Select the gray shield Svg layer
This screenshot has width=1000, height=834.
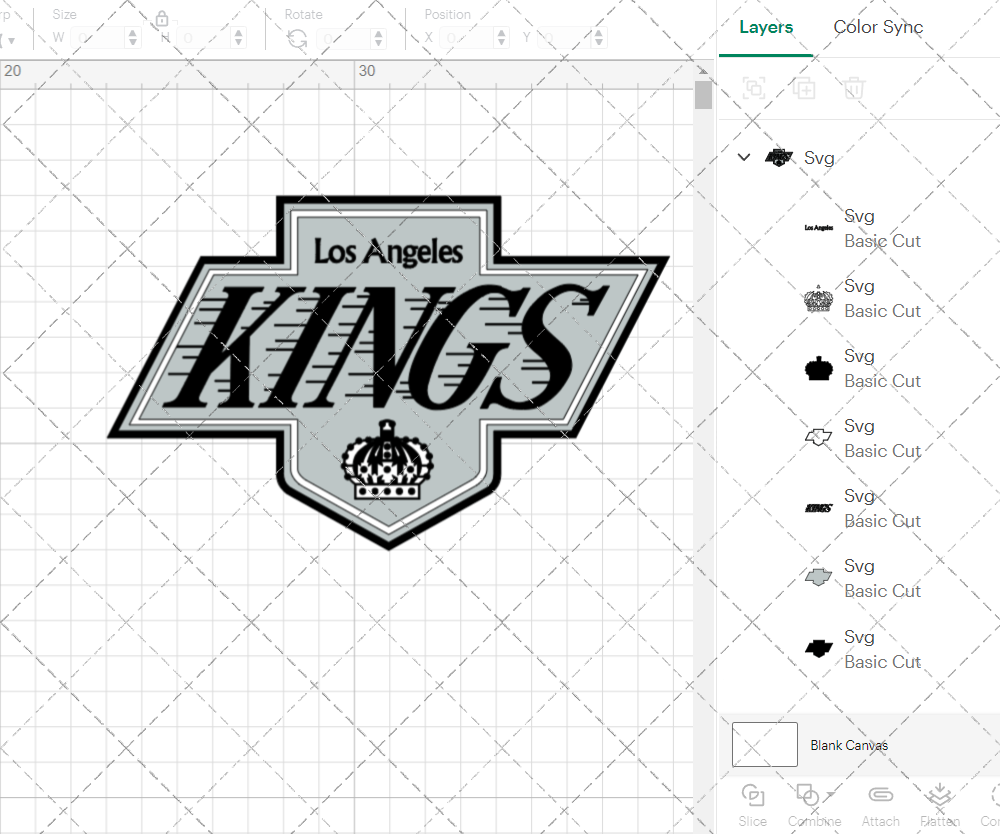870,578
